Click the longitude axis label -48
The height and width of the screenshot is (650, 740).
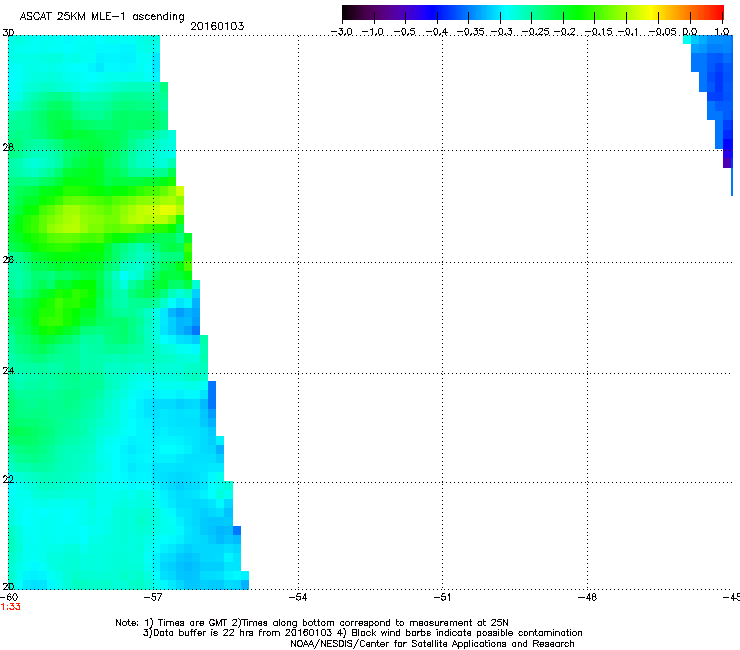coord(588,598)
